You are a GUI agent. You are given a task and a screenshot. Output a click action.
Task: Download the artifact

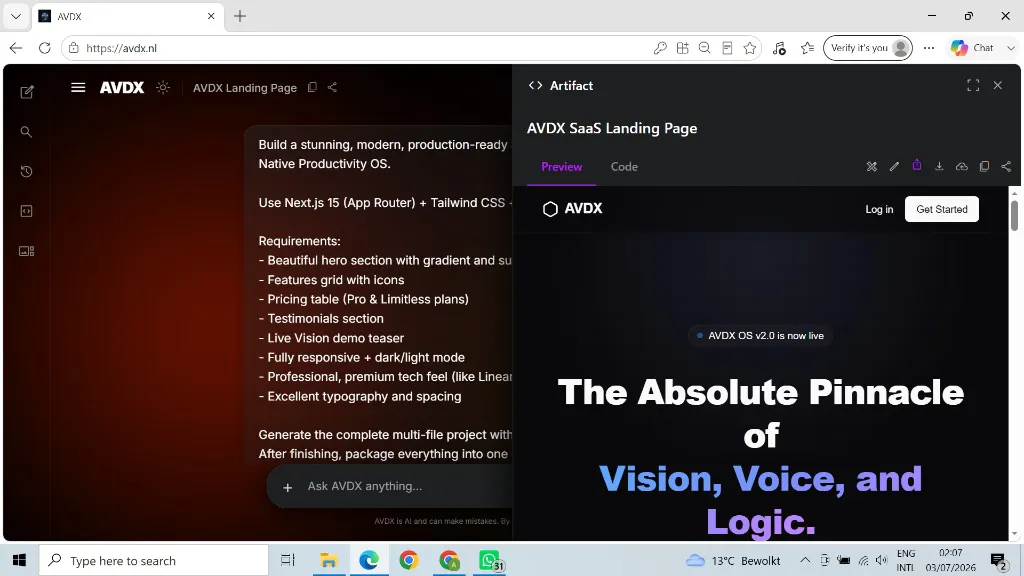(x=939, y=167)
